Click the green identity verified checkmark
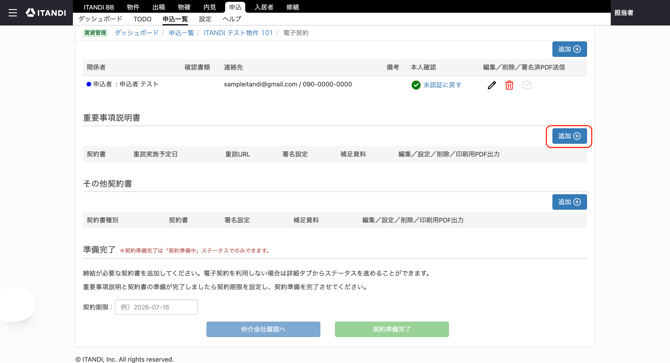The width and height of the screenshot is (670, 363). 416,85
